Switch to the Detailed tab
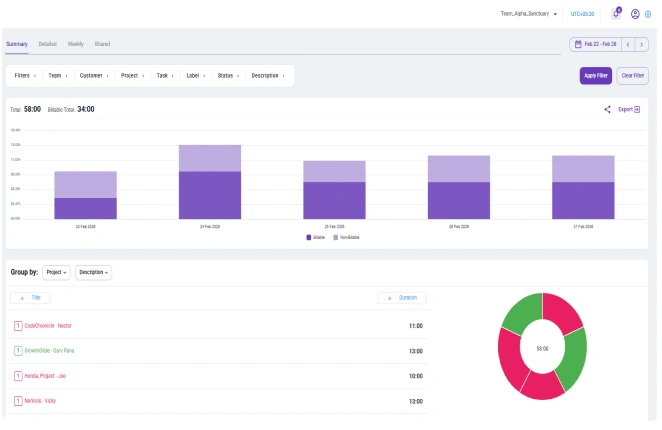 (x=47, y=44)
